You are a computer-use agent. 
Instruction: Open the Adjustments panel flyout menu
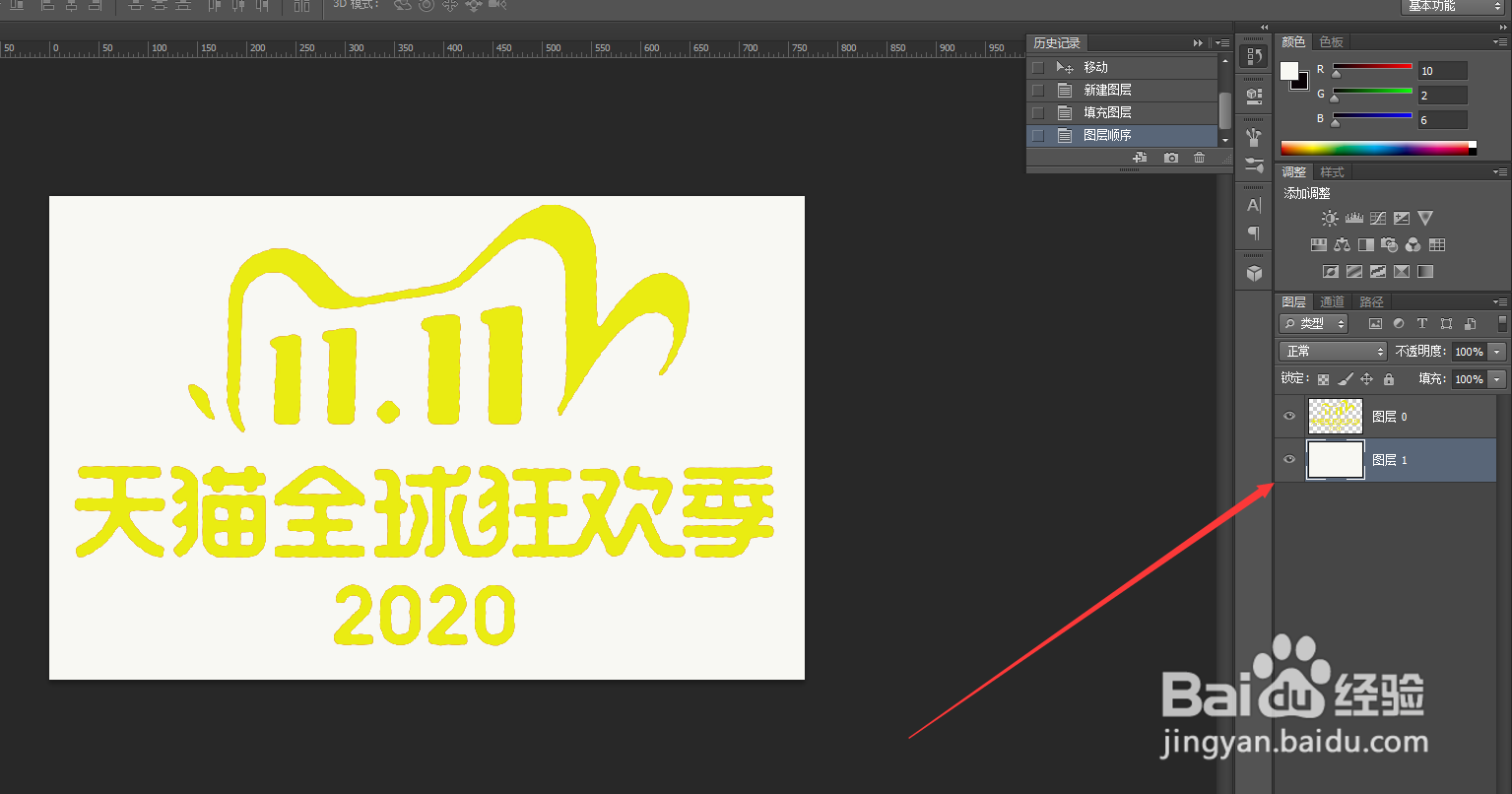tap(1500, 171)
